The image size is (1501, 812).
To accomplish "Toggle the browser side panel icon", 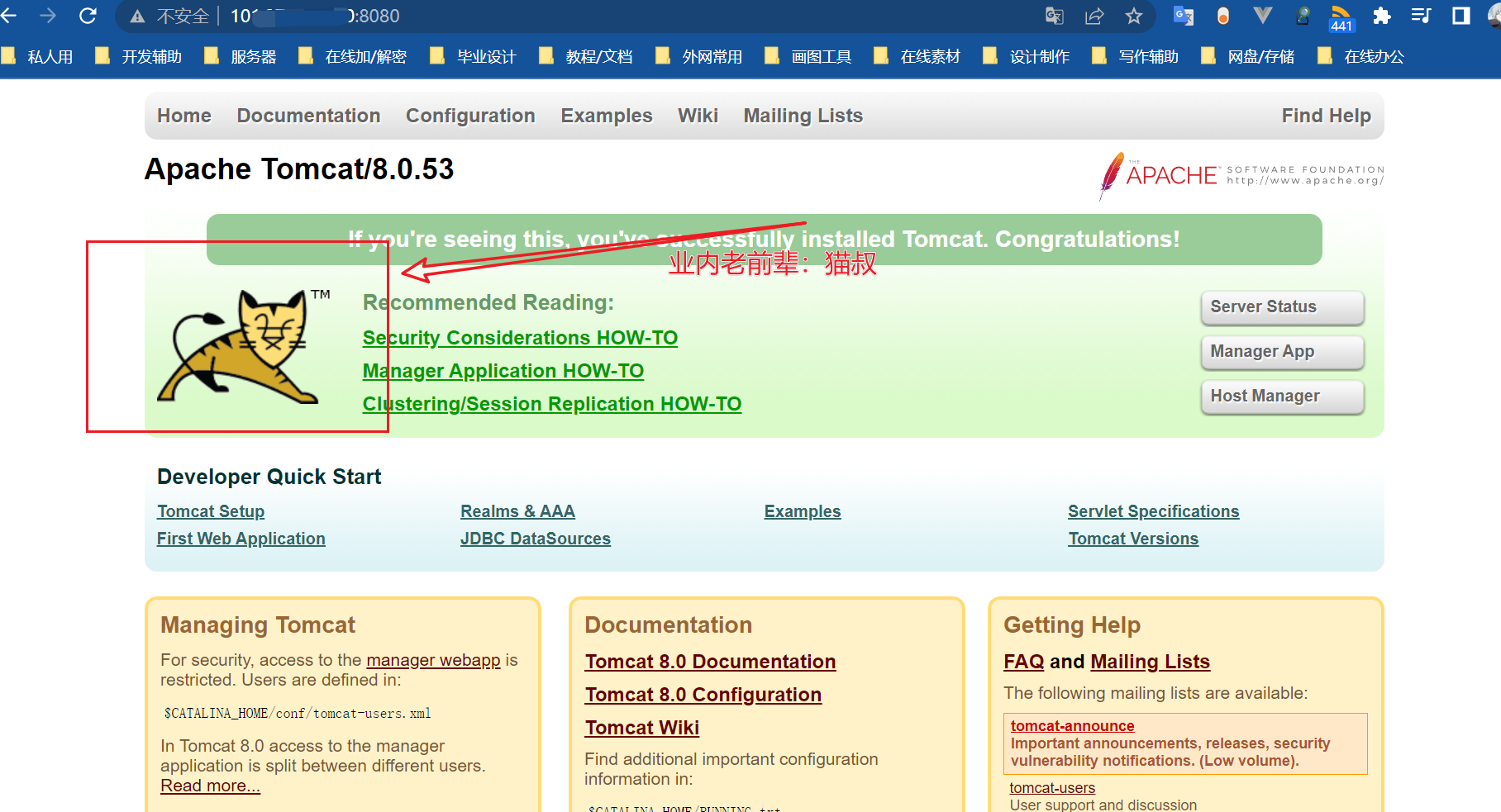I will click(x=1461, y=16).
